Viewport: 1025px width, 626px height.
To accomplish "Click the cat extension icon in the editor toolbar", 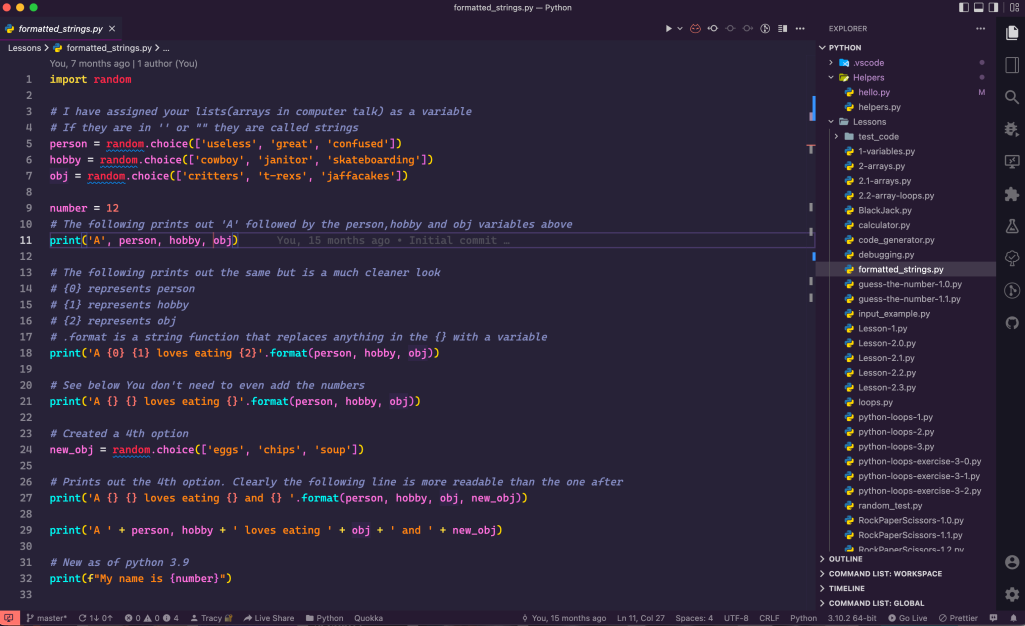I will 695,28.
